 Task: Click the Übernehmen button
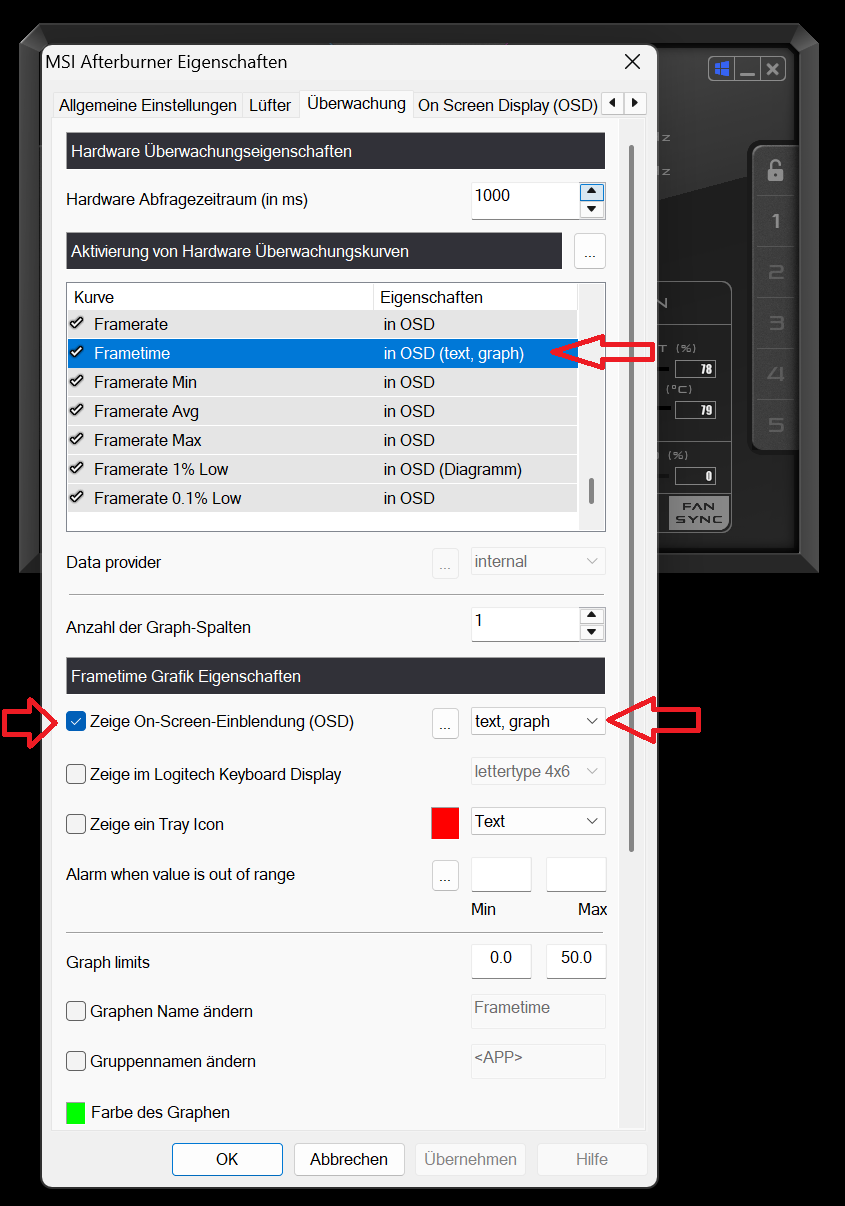point(471,1159)
